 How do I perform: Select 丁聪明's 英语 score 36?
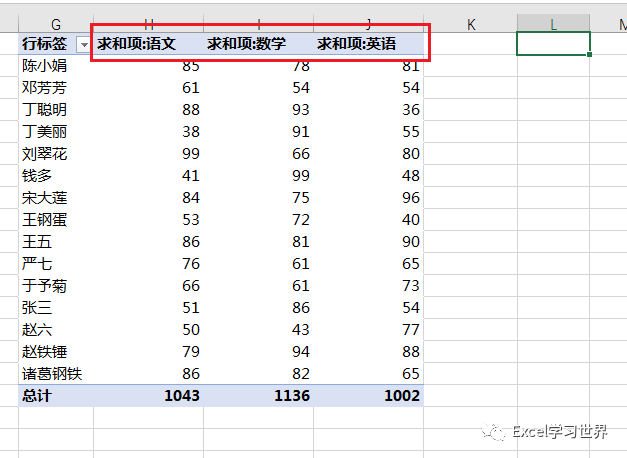click(x=369, y=110)
